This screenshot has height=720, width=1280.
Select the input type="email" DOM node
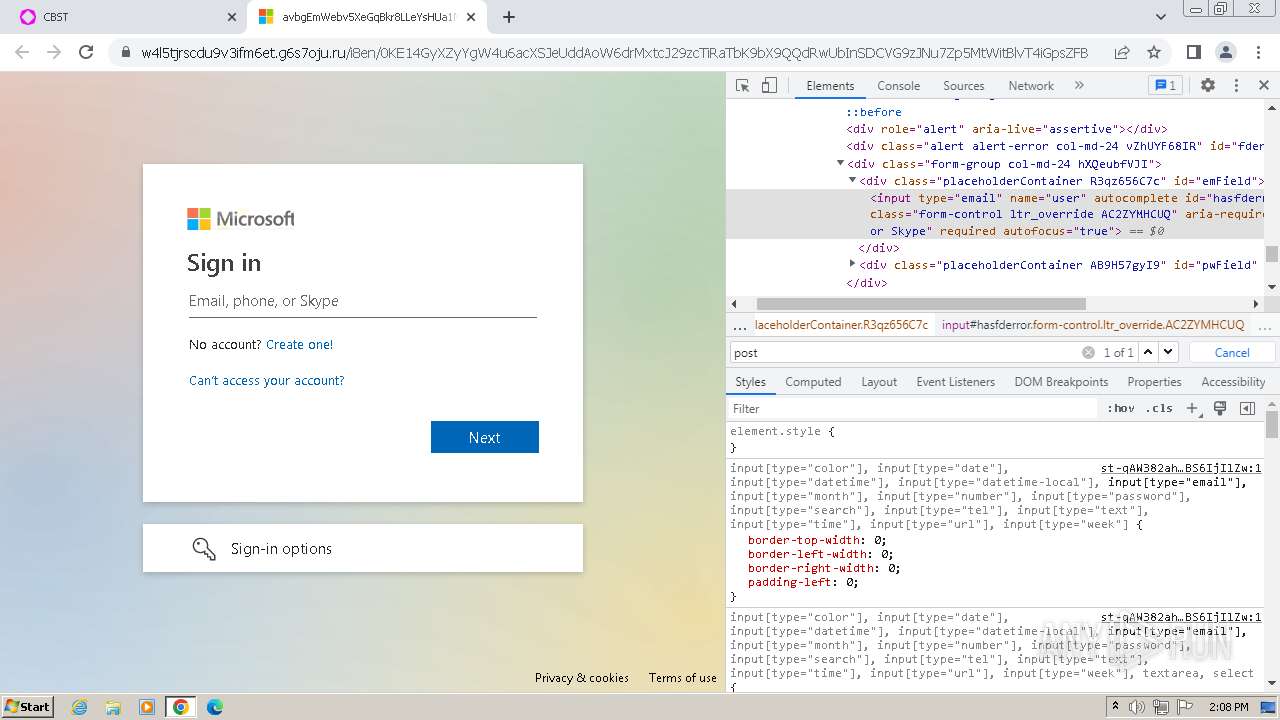995,214
